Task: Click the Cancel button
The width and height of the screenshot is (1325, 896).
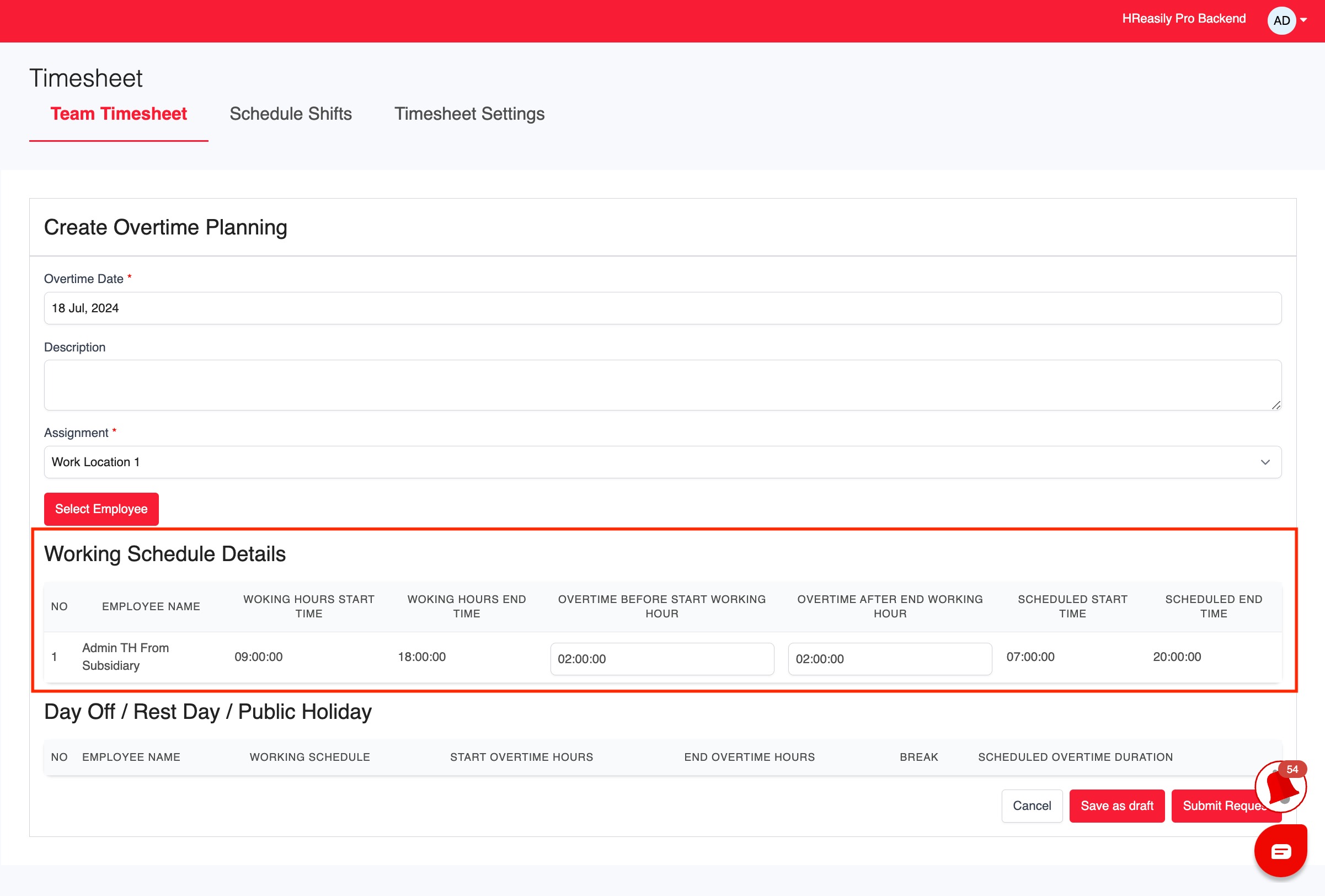Action: click(x=1032, y=806)
